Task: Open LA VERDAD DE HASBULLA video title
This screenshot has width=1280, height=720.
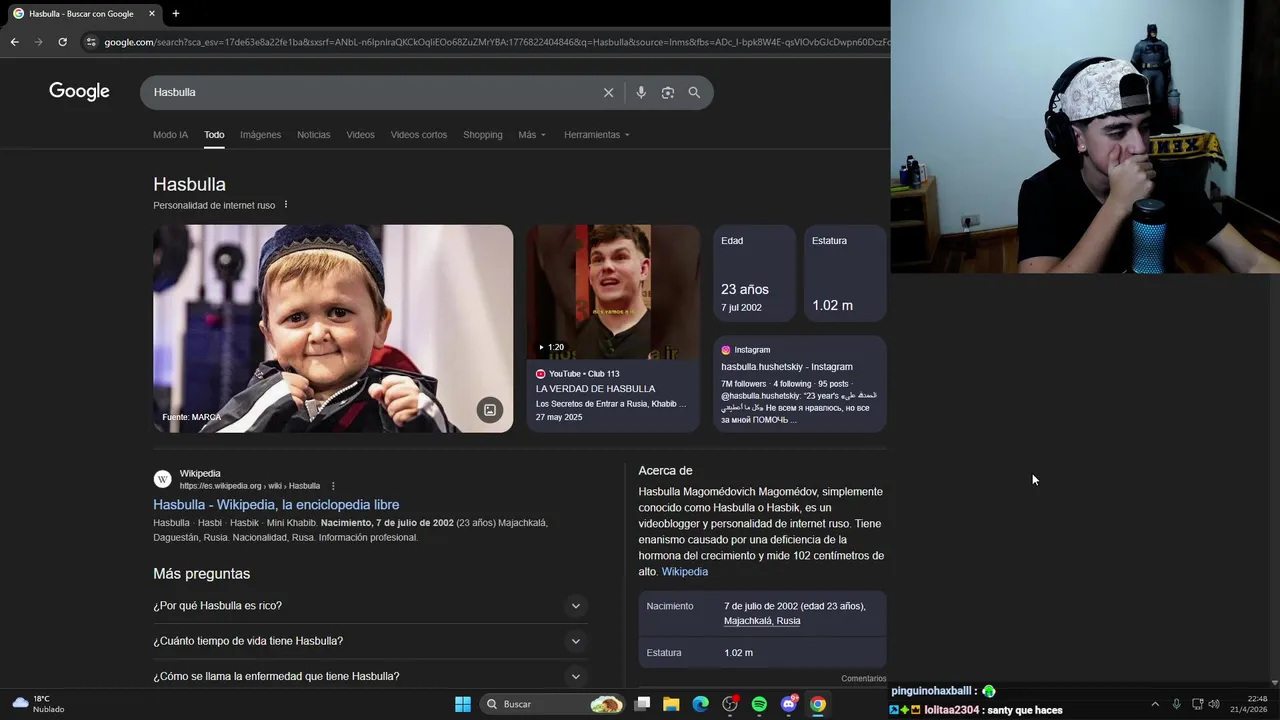Action: [x=596, y=389]
